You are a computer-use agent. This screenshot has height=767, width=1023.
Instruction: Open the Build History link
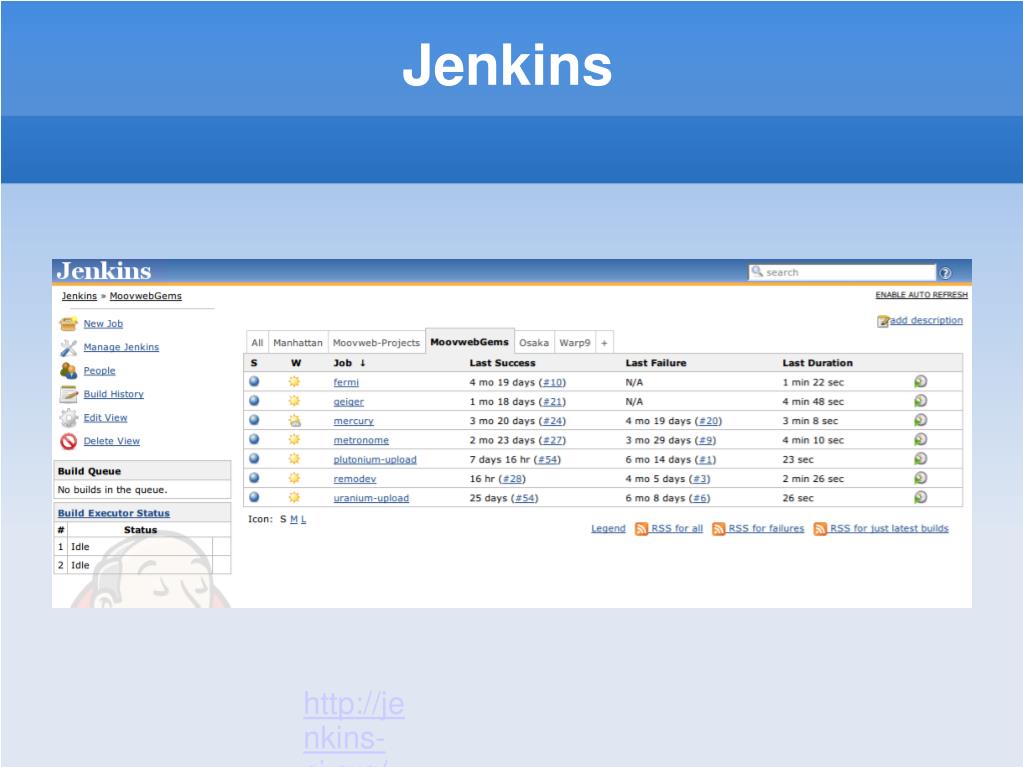tap(114, 394)
